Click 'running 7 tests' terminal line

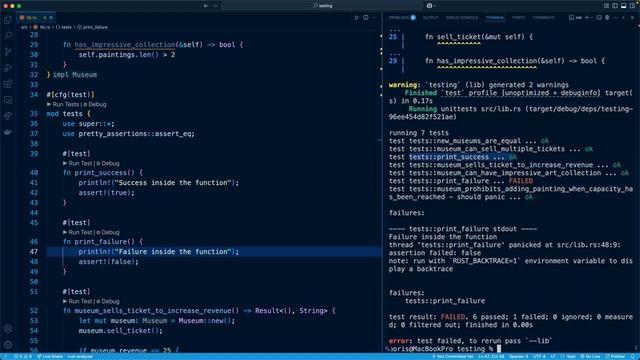click(419, 133)
